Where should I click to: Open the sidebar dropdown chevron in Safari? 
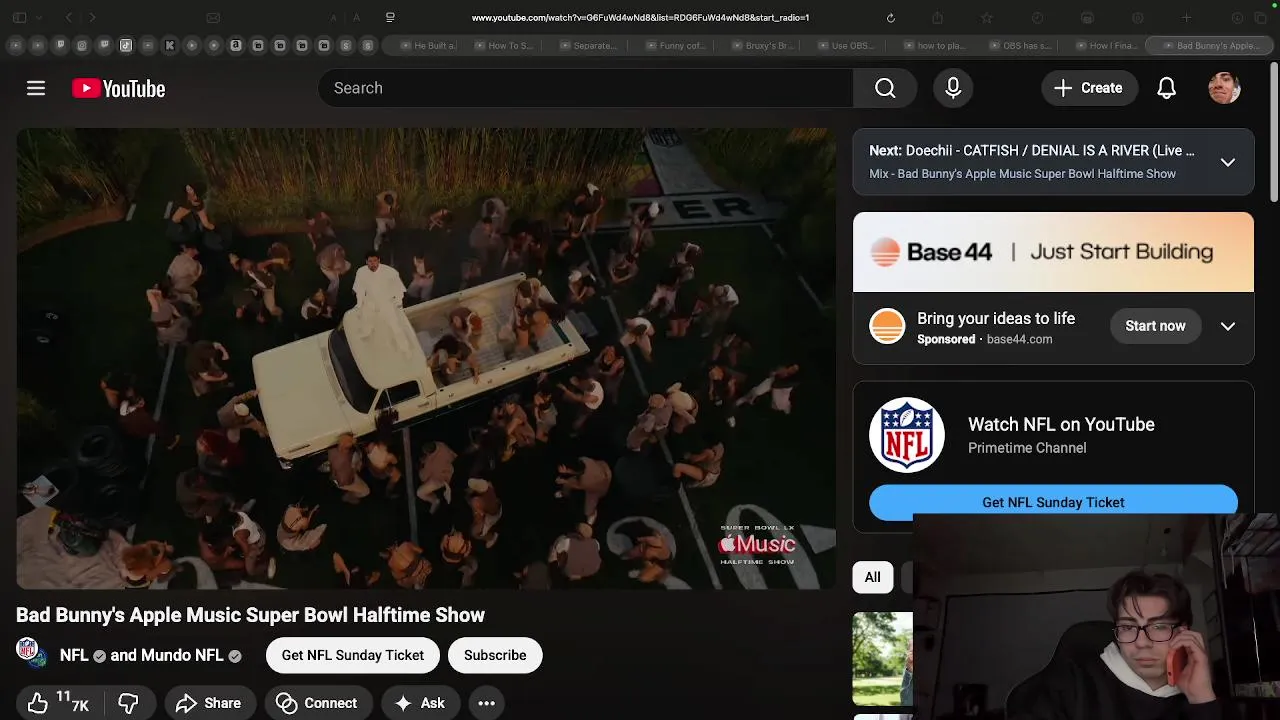point(39,18)
